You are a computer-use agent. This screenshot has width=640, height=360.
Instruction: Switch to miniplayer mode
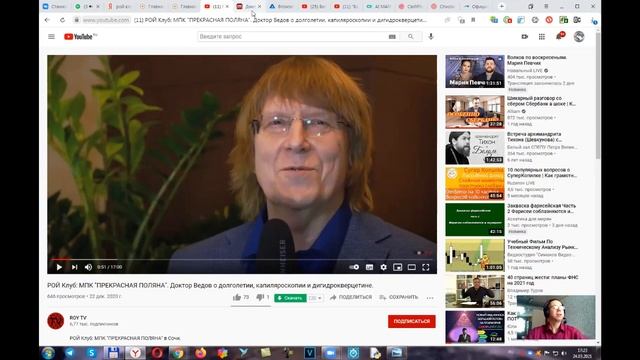click(398, 267)
